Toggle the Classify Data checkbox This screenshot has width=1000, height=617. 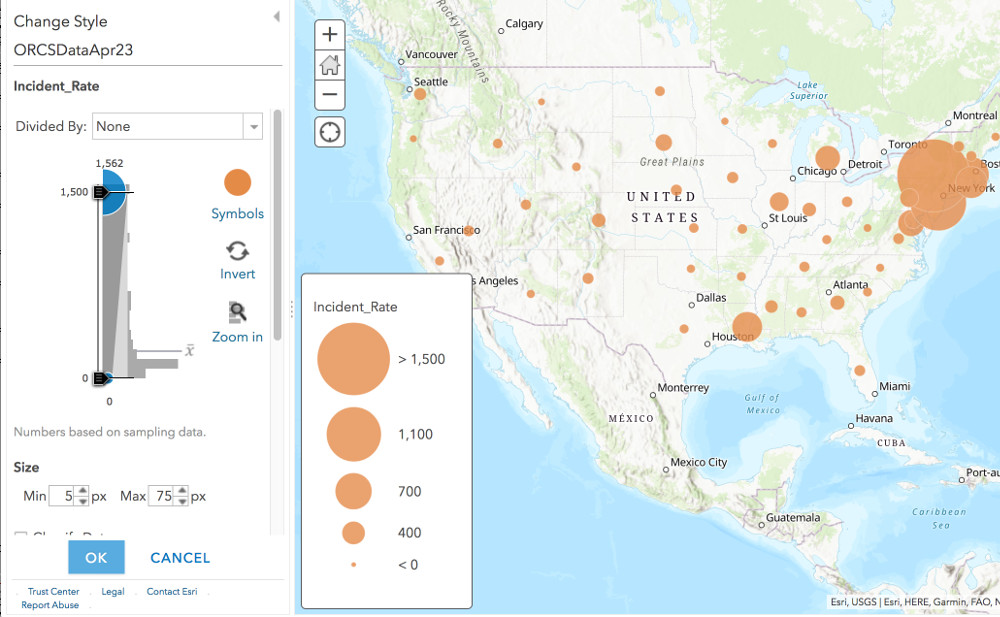(20, 537)
